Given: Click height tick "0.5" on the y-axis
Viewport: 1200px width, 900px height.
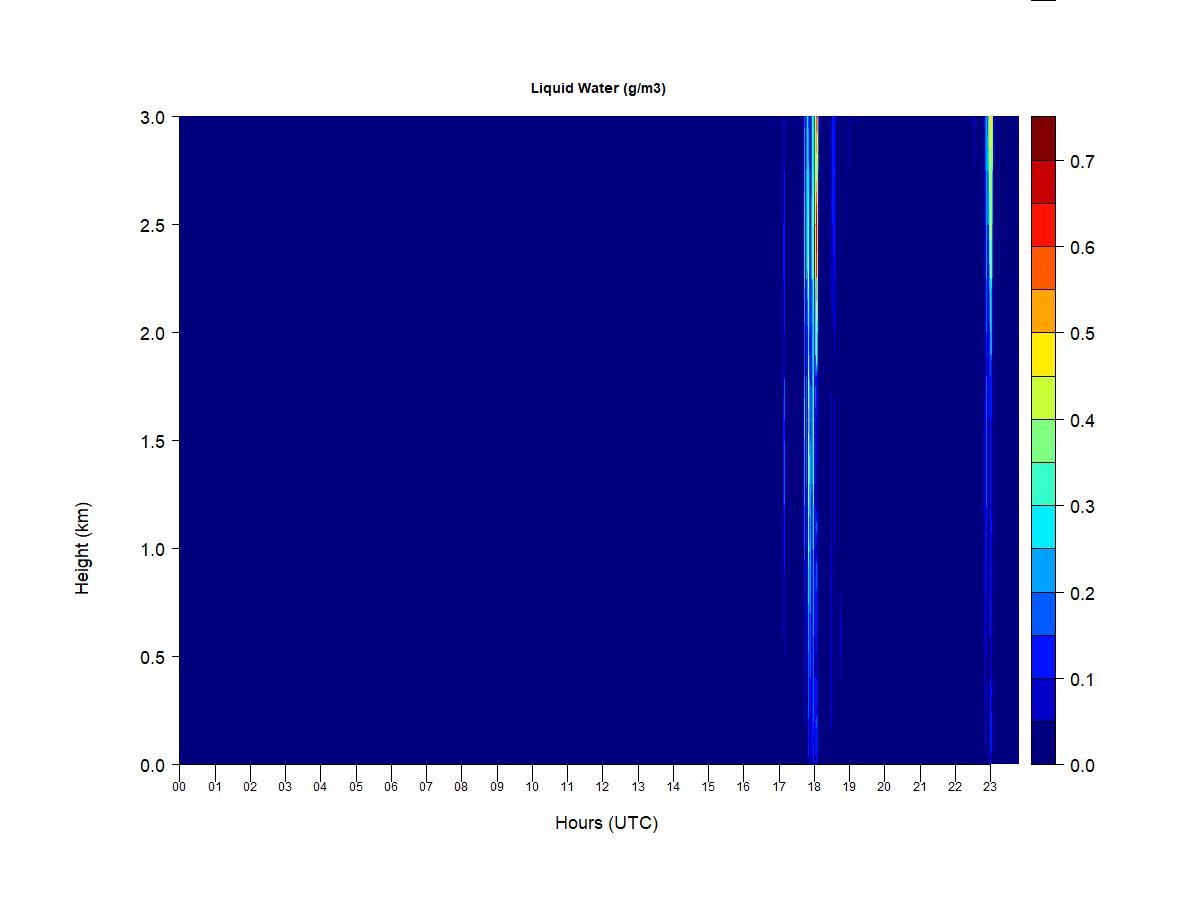Looking at the screenshot, I should tap(153, 657).
